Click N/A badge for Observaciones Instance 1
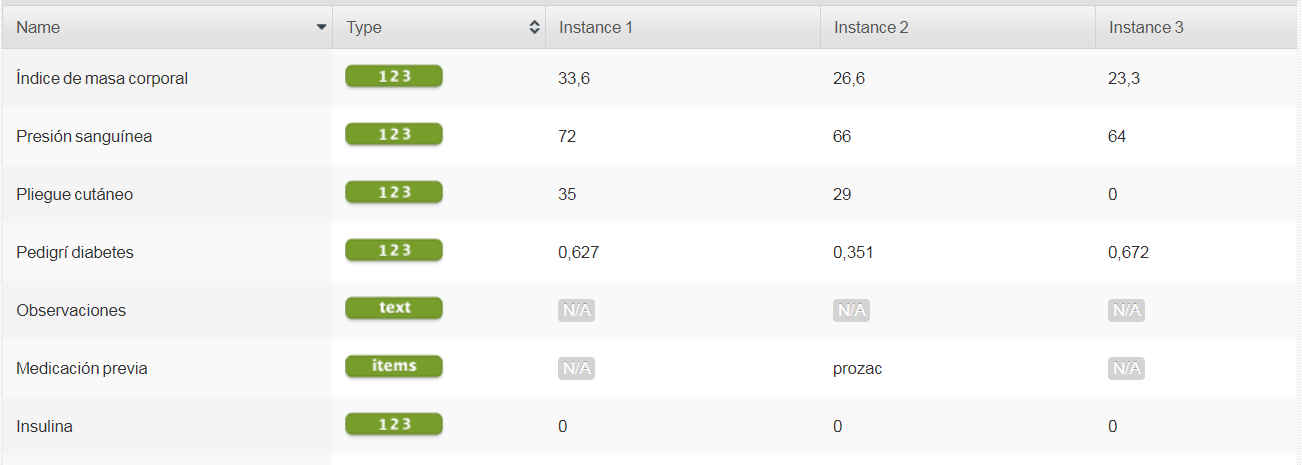This screenshot has height=465, width=1302. coord(576,311)
